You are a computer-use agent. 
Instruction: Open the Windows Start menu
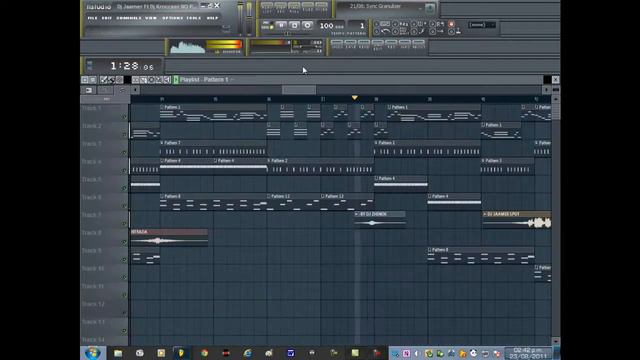93,353
